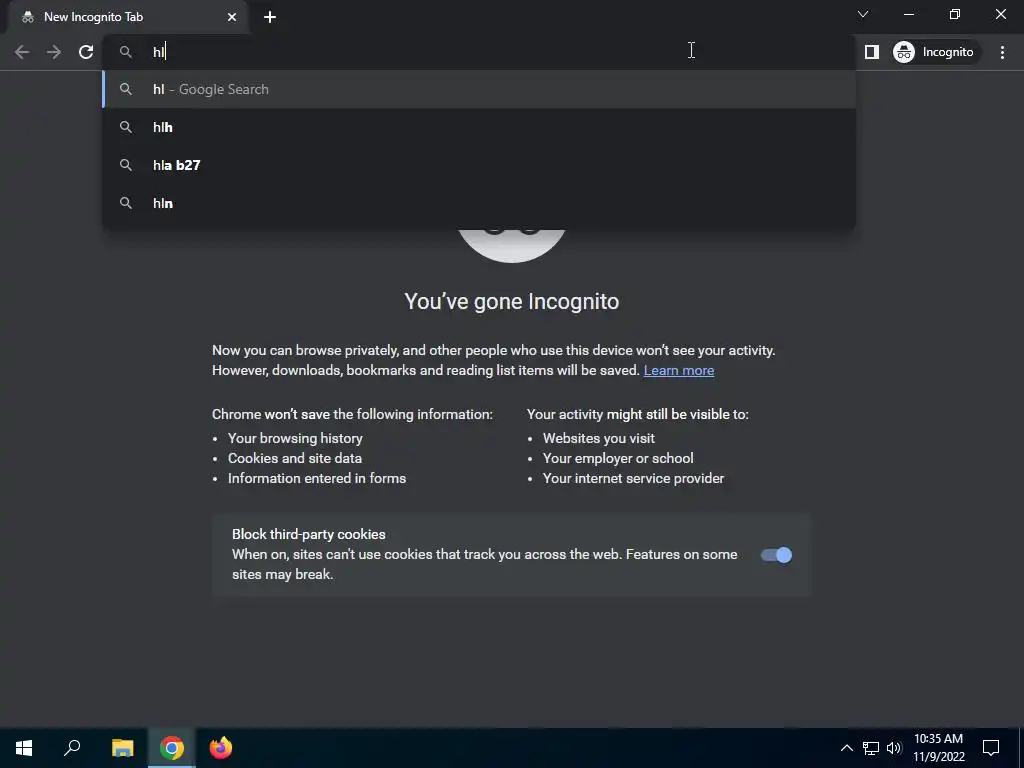Click in the address bar input

479,52
